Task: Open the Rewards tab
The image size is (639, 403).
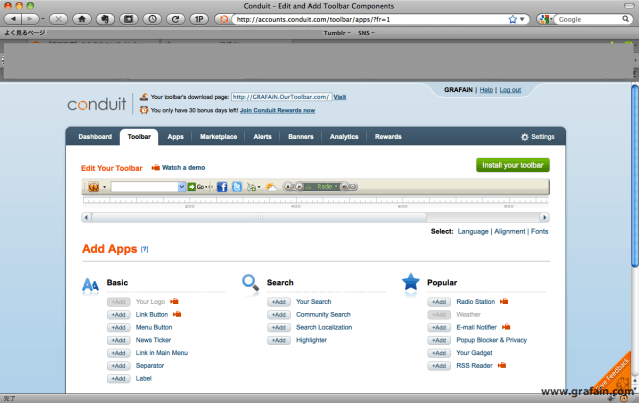Action: 388,137
